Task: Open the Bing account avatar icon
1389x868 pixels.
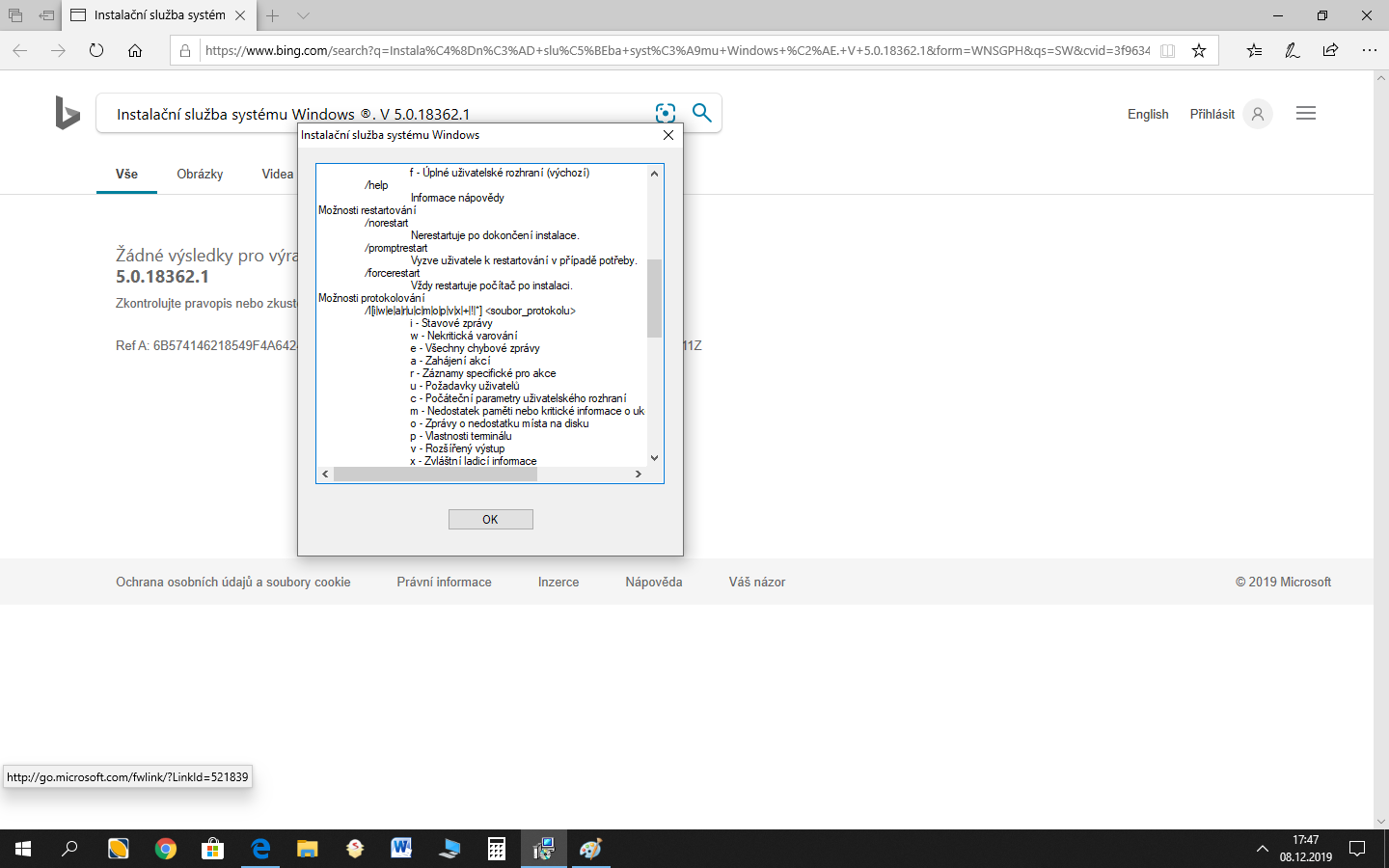Action: click(x=1258, y=114)
